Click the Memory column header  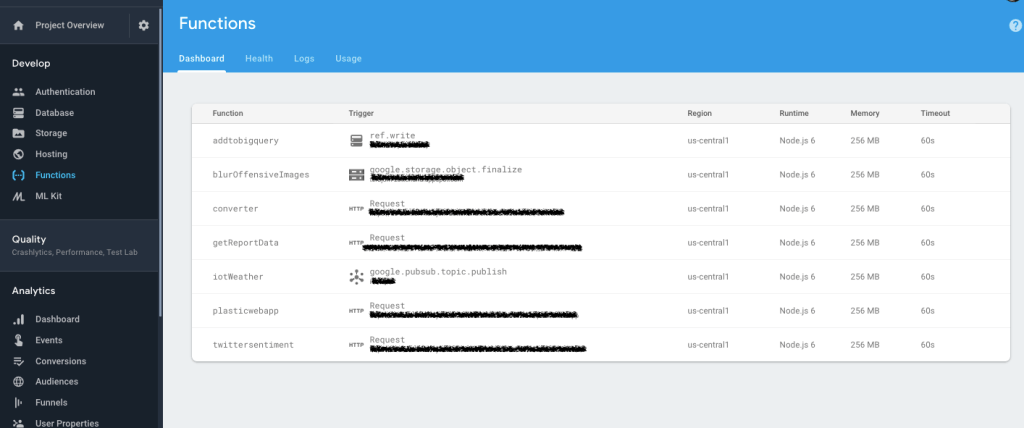pos(865,114)
